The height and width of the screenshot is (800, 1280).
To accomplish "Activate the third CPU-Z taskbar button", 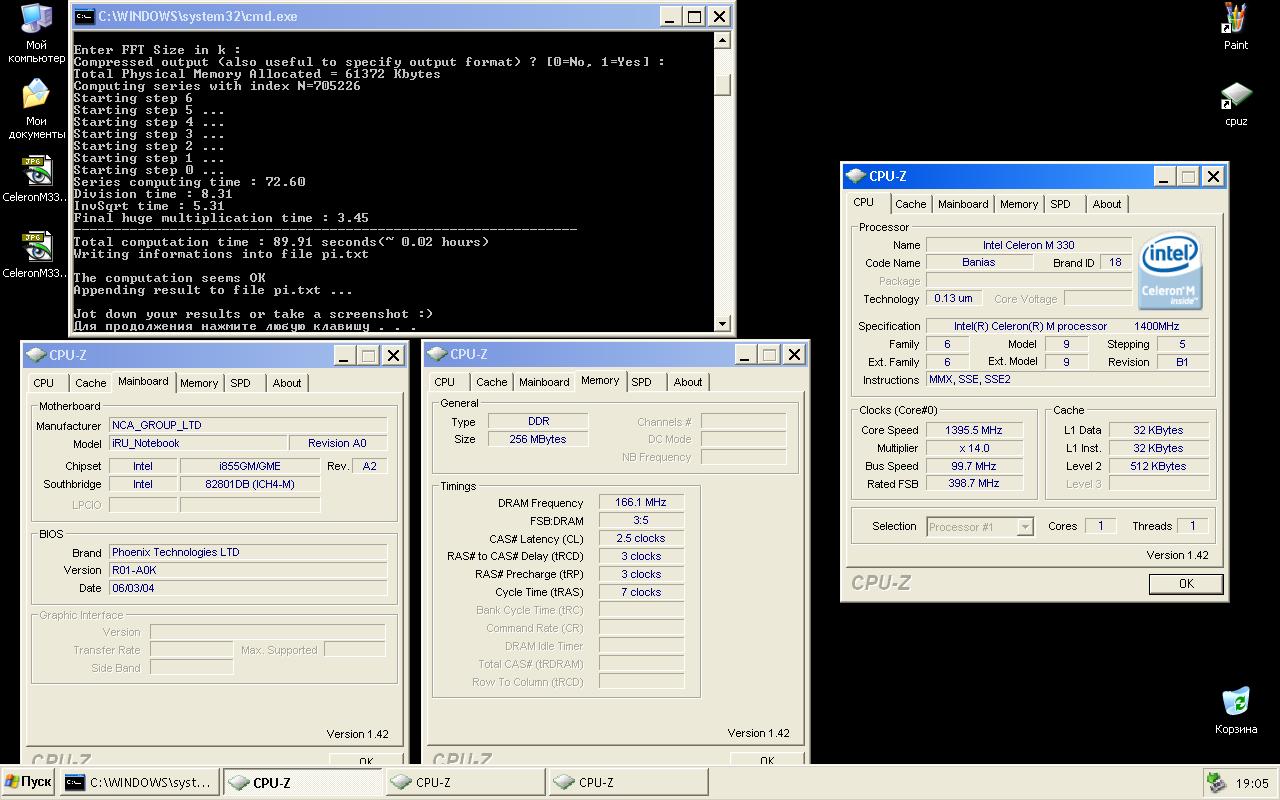I will [628, 782].
